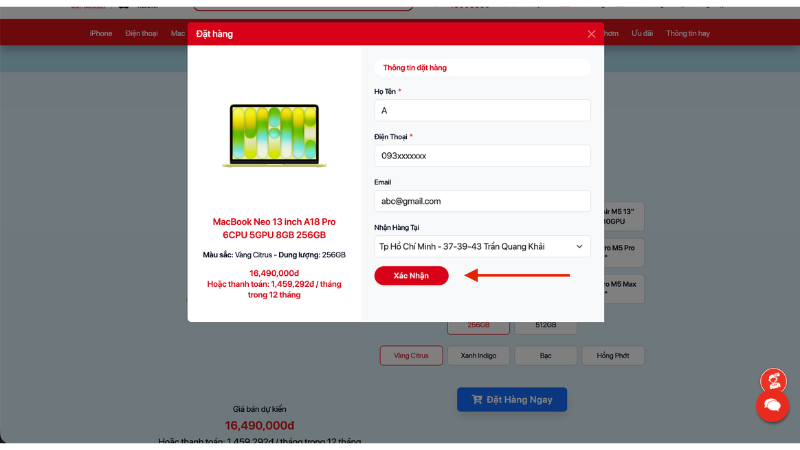Screen dimensions: 800x450
Task: Close the Đặt hàng dialog
Action: point(591,34)
